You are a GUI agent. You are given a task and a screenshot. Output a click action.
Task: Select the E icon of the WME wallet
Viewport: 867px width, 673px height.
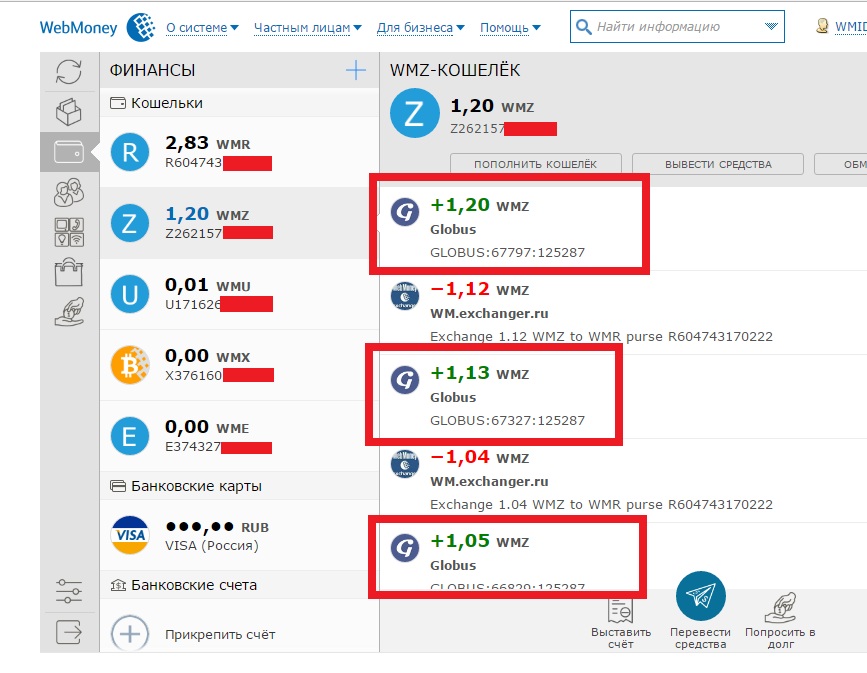coord(130,436)
